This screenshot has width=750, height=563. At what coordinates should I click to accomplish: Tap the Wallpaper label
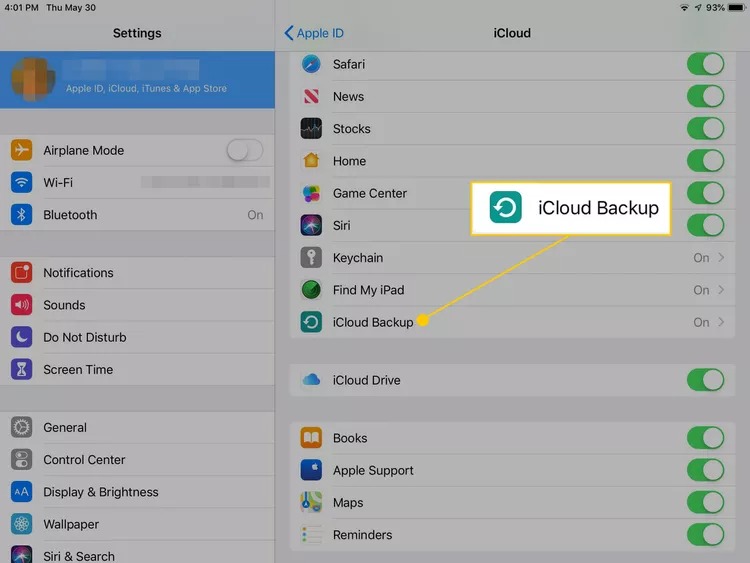(x=71, y=524)
